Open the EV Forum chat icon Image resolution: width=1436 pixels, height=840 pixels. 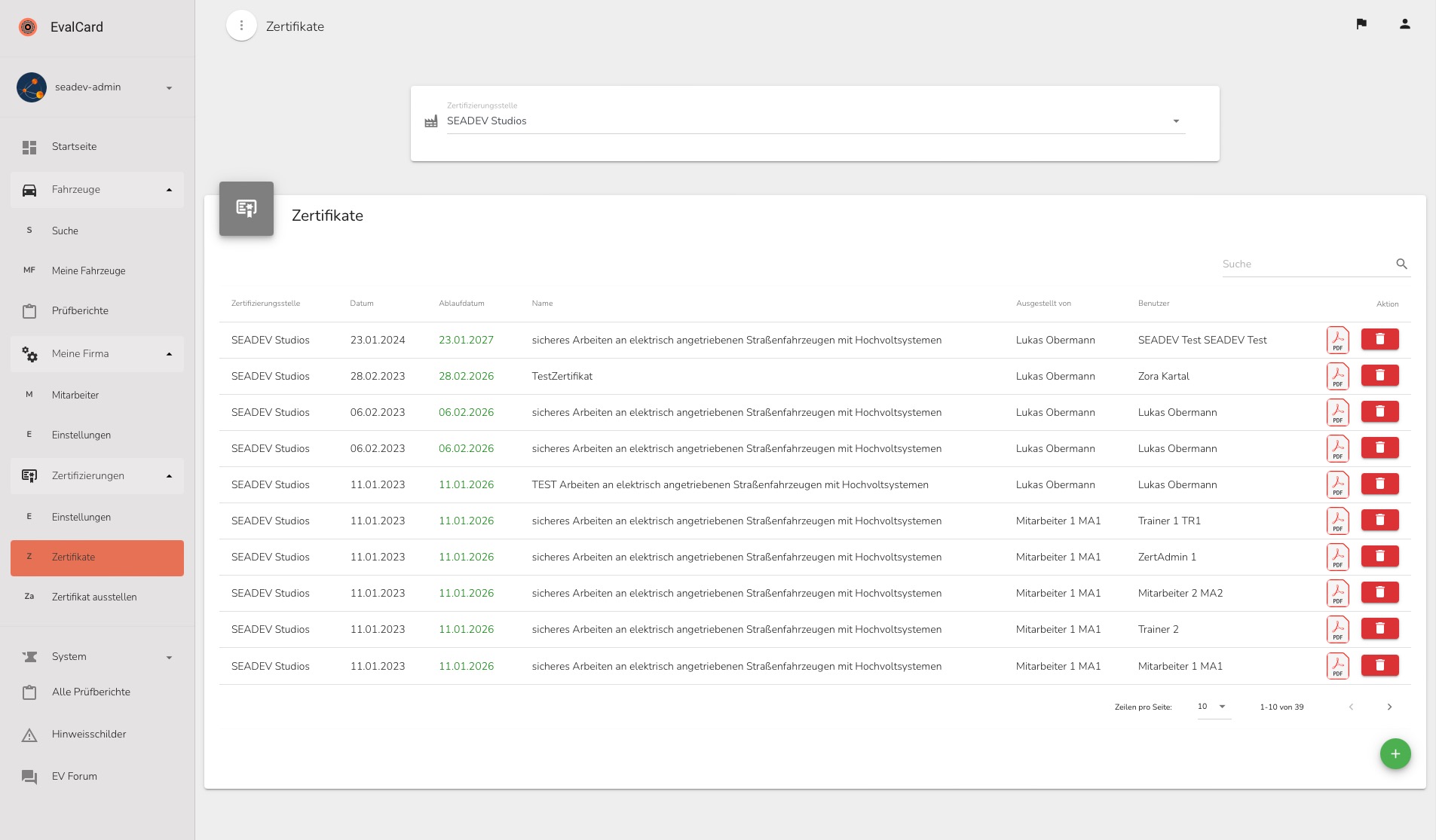coord(29,776)
